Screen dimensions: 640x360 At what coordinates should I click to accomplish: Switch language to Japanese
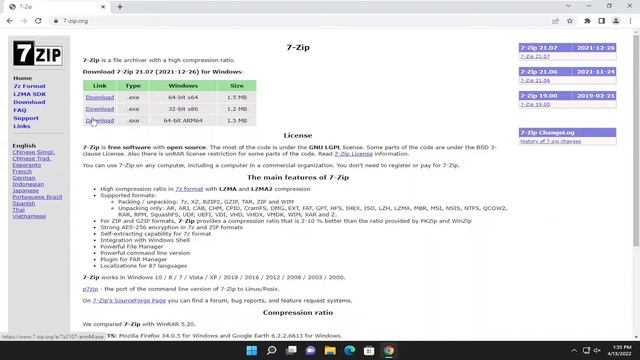(x=25, y=191)
